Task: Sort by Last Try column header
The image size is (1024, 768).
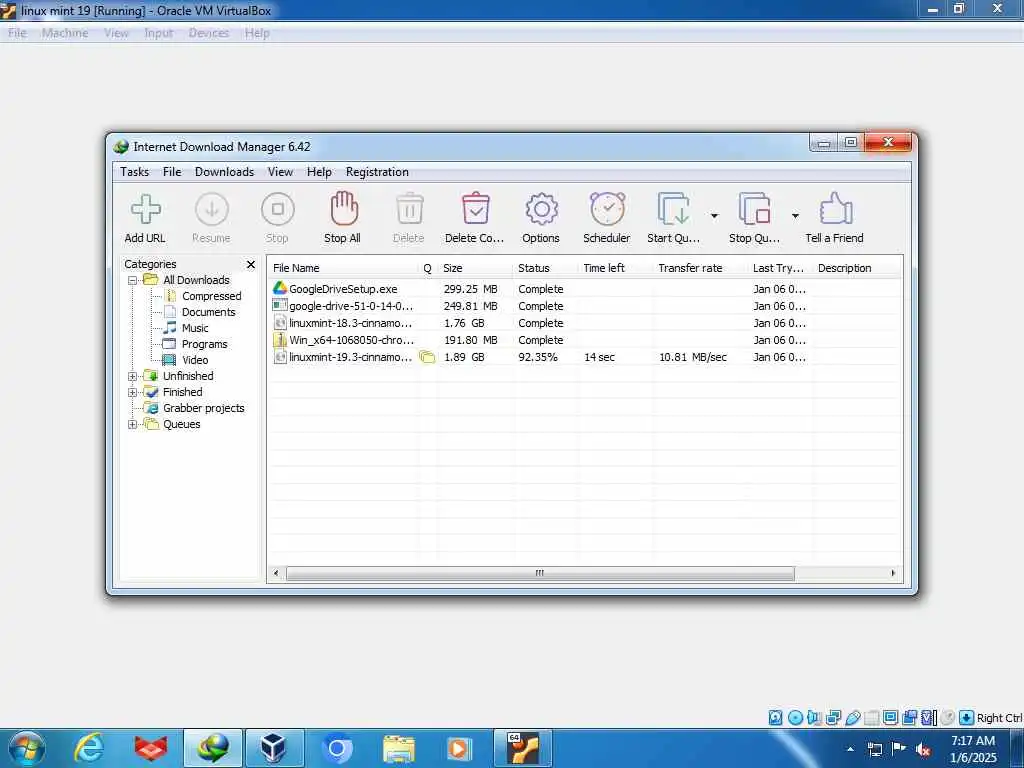Action: click(x=780, y=268)
